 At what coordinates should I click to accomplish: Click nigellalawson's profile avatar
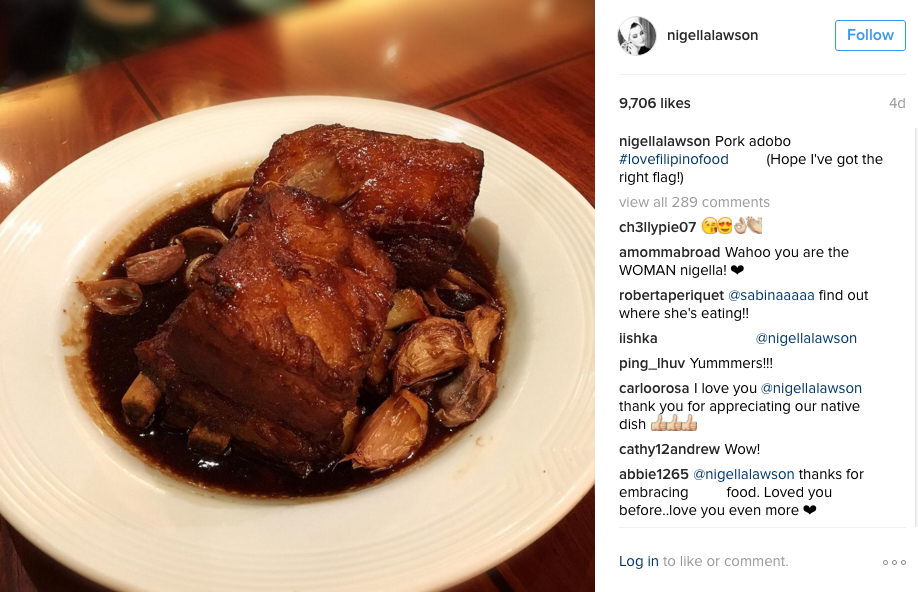tap(636, 36)
